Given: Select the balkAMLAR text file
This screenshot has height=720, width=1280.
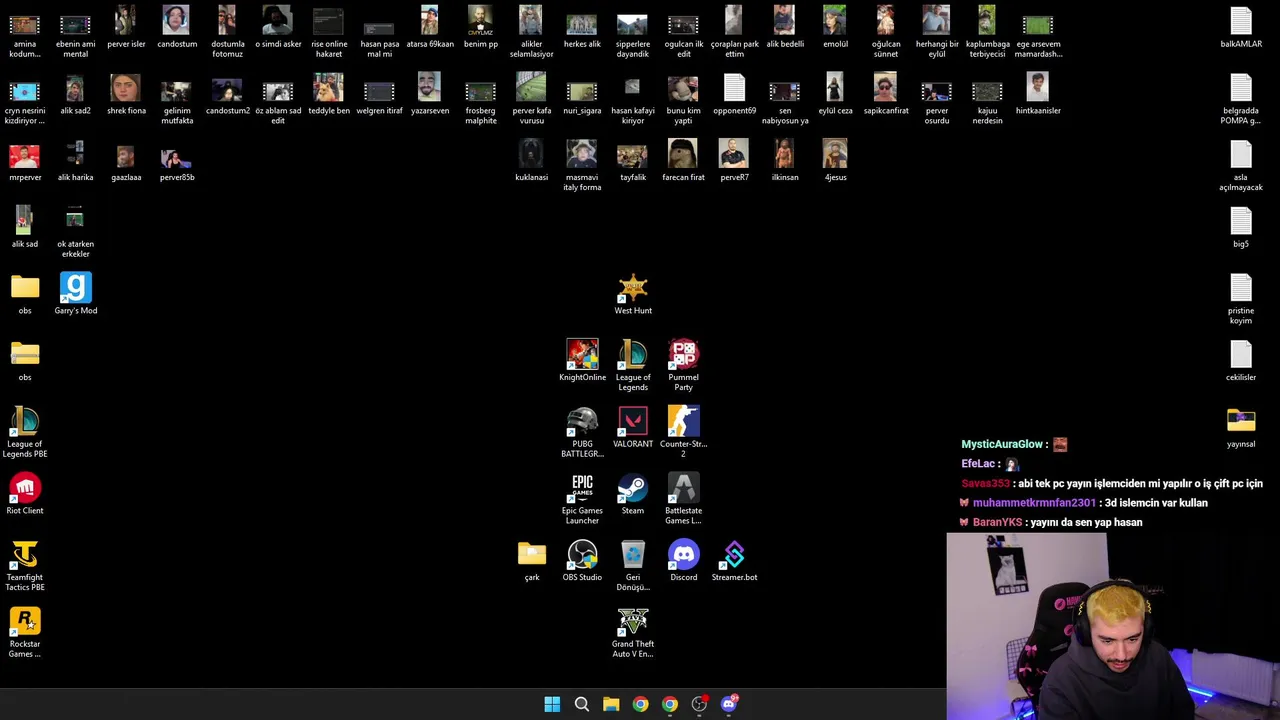Looking at the screenshot, I should 1241,28.
